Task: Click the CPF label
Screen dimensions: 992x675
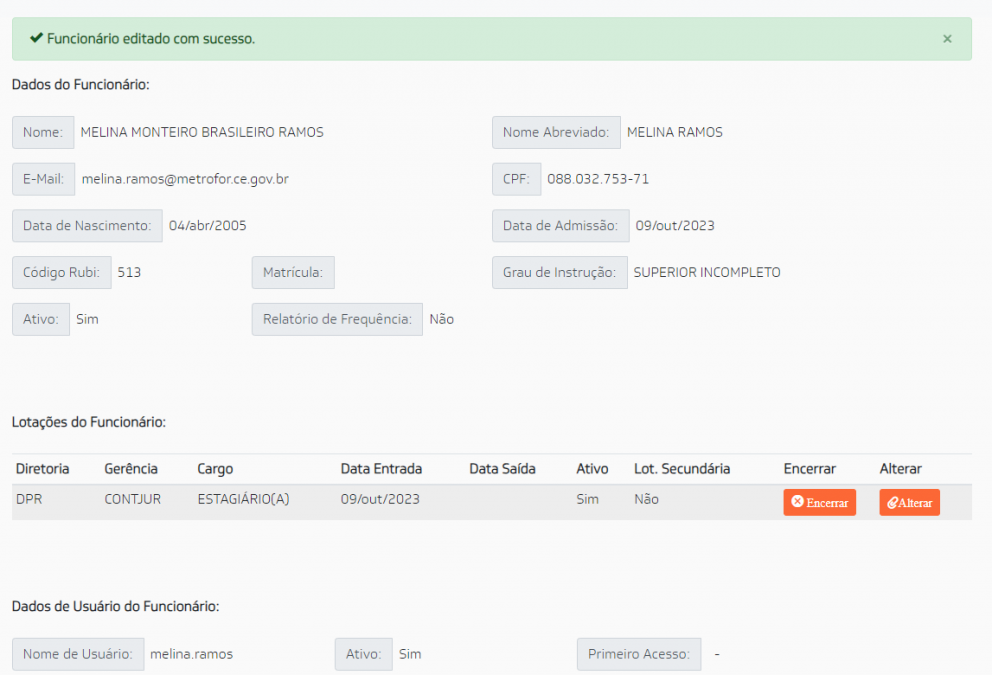Action: pos(516,179)
